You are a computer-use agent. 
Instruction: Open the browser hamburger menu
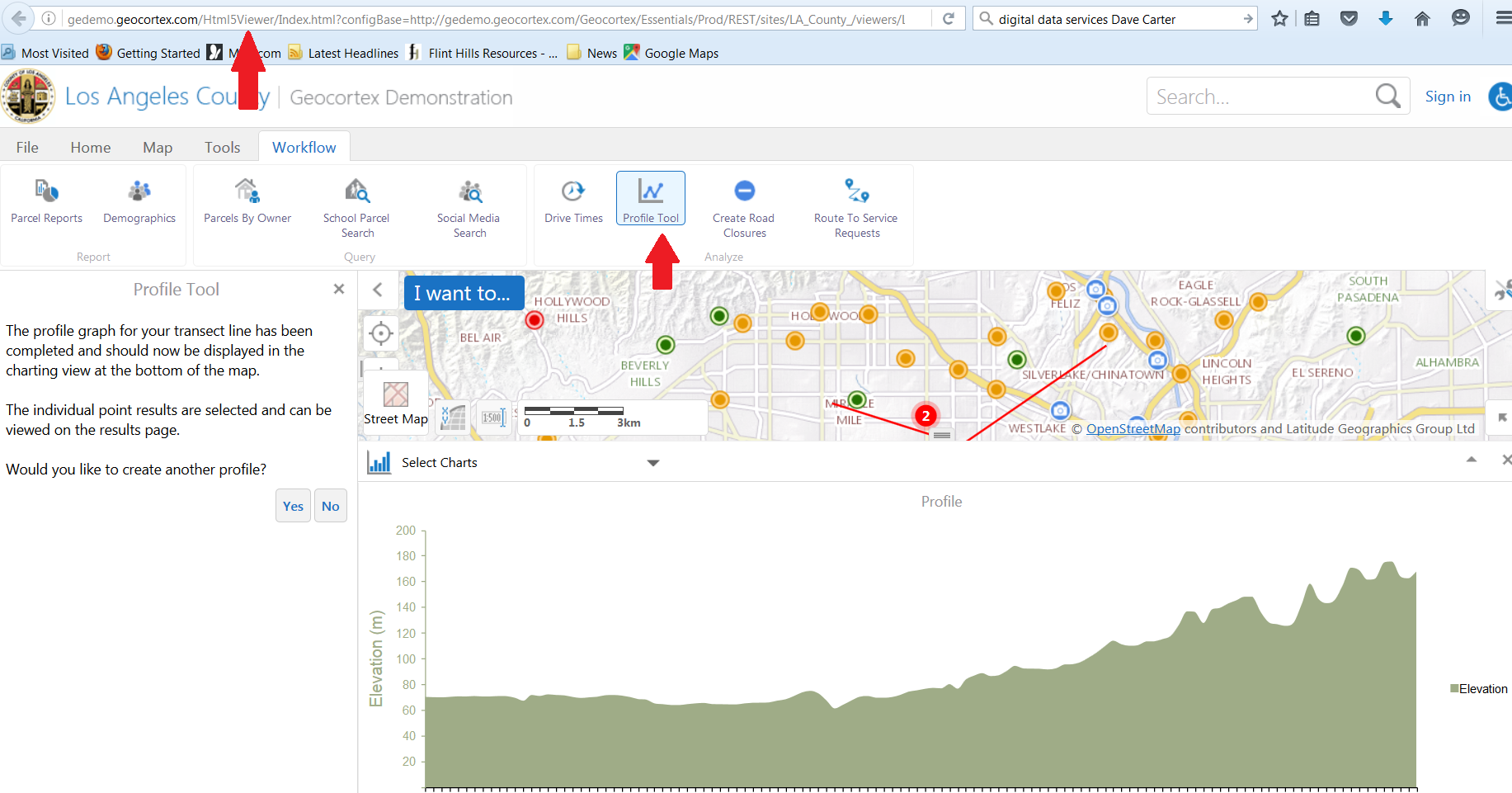pyautogui.click(x=1503, y=18)
